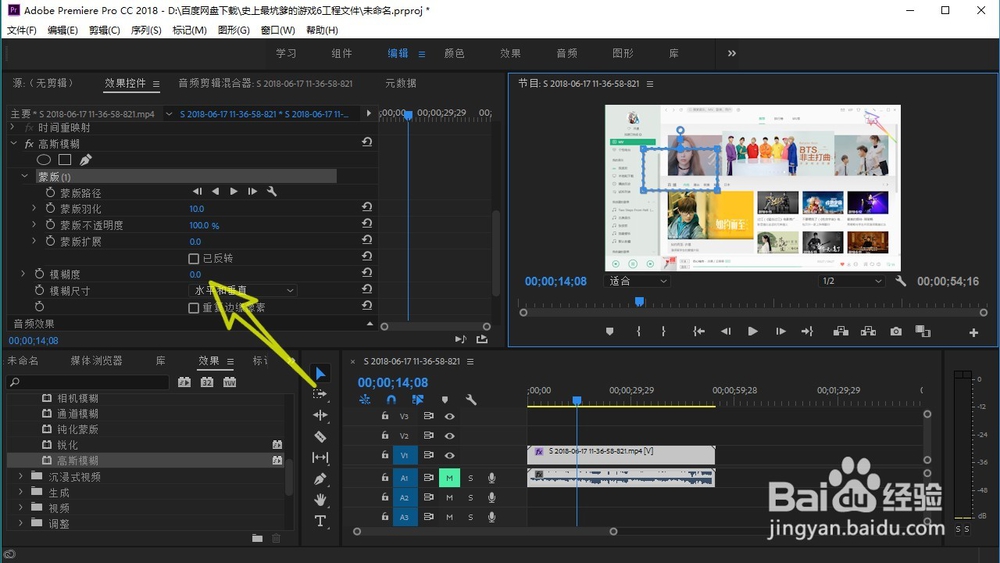Open mask tracking method wrench
1000x563 pixels.
pyautogui.click(x=272, y=191)
